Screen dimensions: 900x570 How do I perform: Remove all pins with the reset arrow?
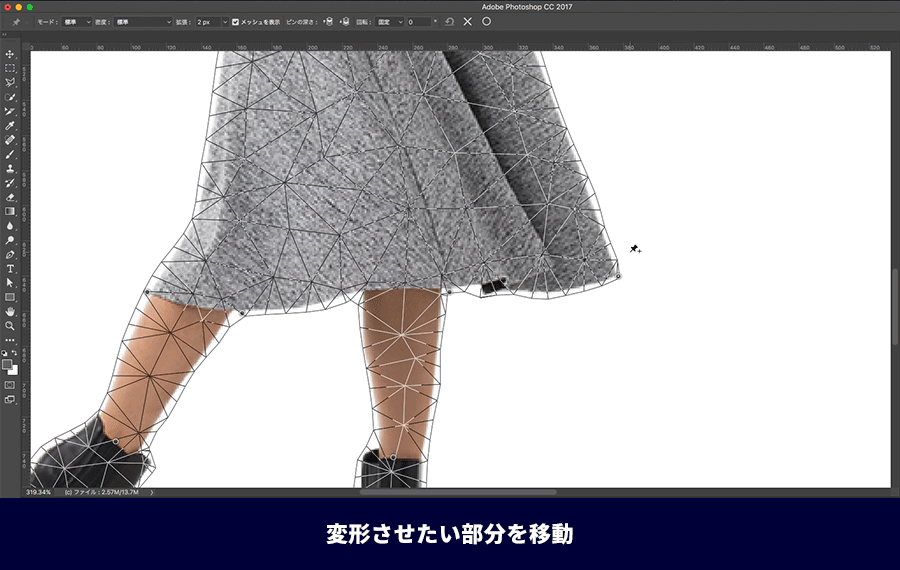click(449, 22)
